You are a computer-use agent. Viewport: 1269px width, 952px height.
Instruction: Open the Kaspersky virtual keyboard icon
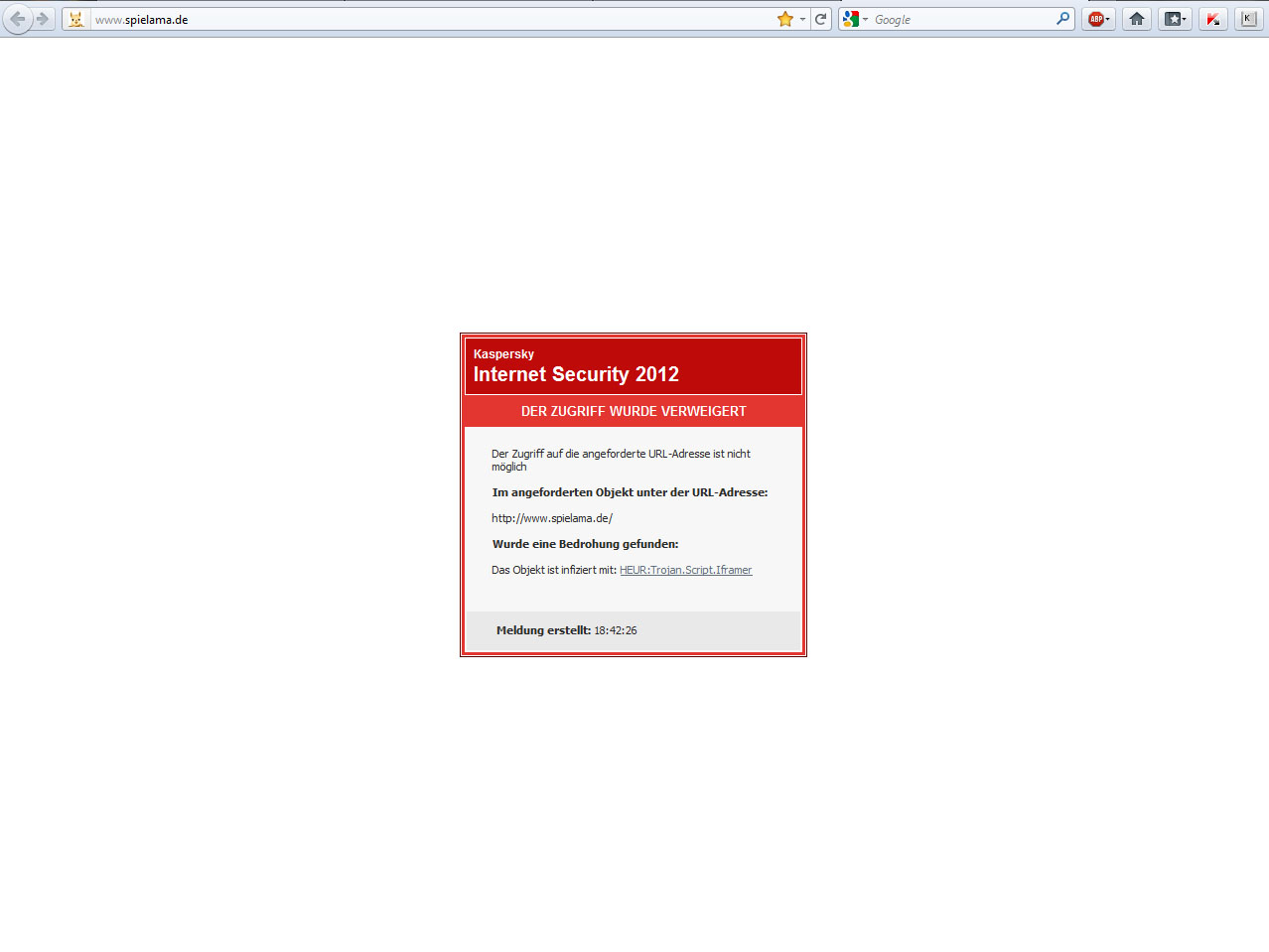coord(1249,19)
